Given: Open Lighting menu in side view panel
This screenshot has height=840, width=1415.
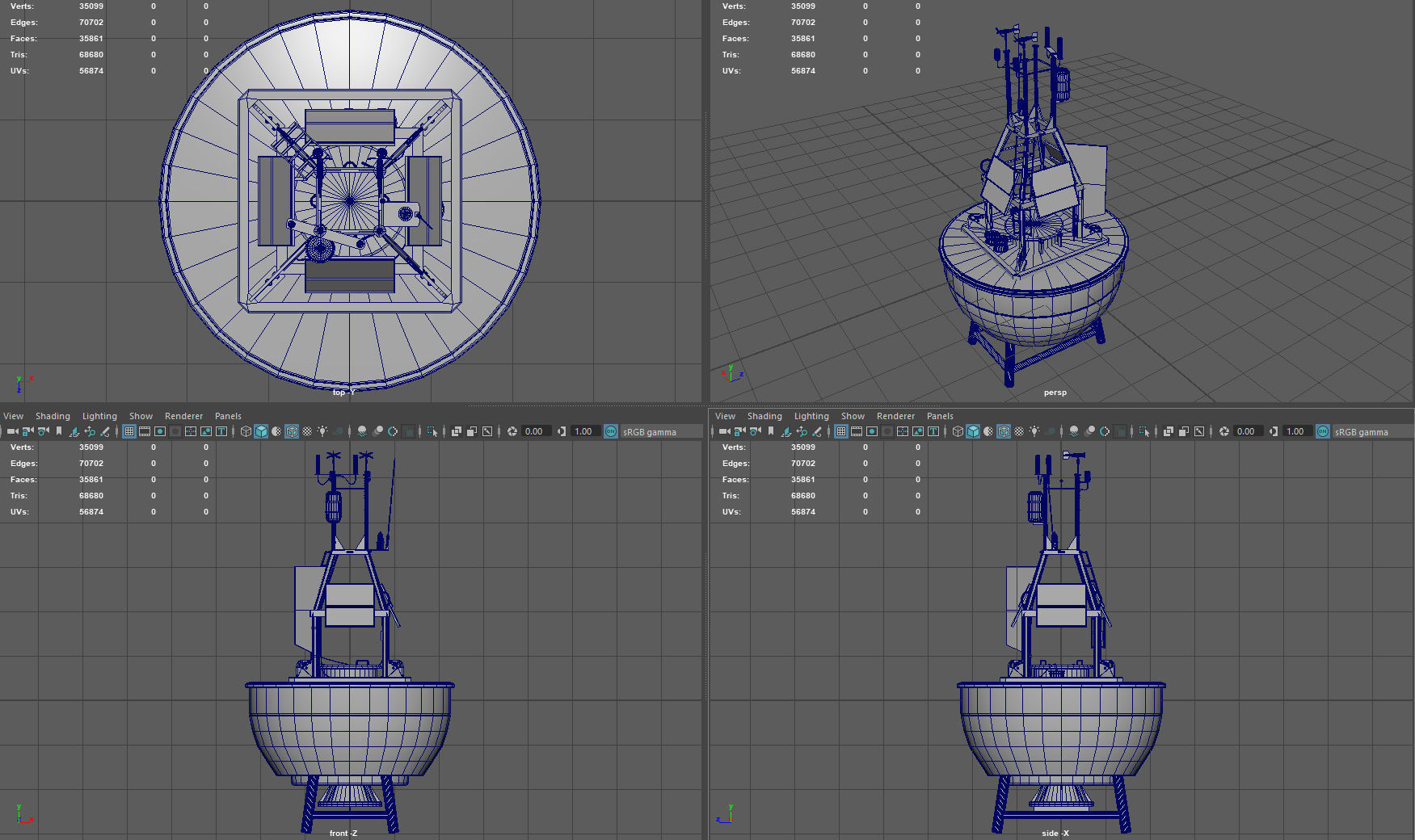Looking at the screenshot, I should [811, 416].
